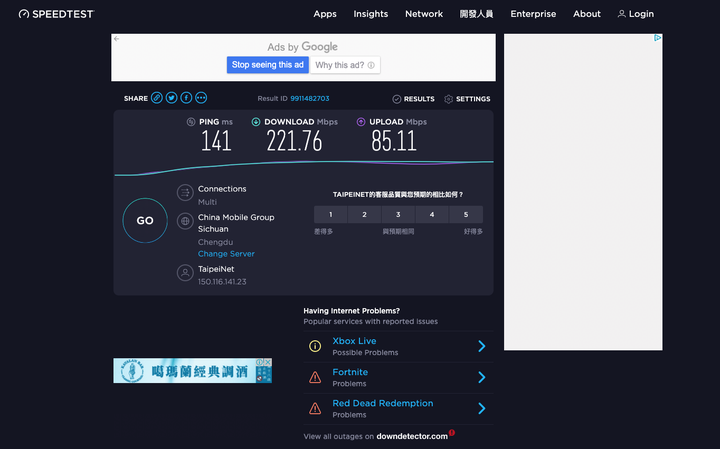The height and width of the screenshot is (449, 720).
Task: Open Xbox Live outage link
Action: [x=354, y=341]
